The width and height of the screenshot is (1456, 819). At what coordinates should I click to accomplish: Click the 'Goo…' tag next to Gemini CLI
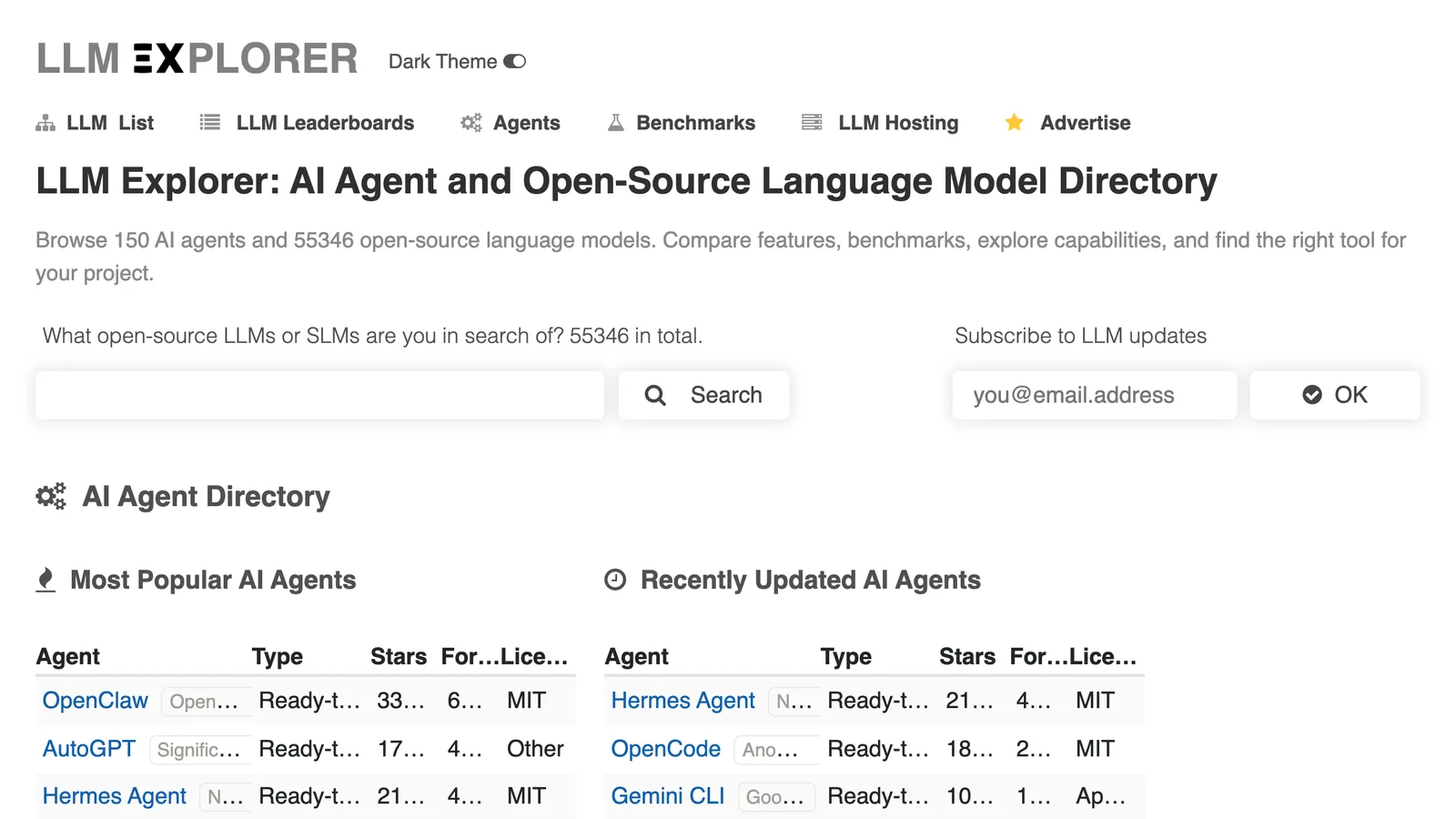click(776, 797)
